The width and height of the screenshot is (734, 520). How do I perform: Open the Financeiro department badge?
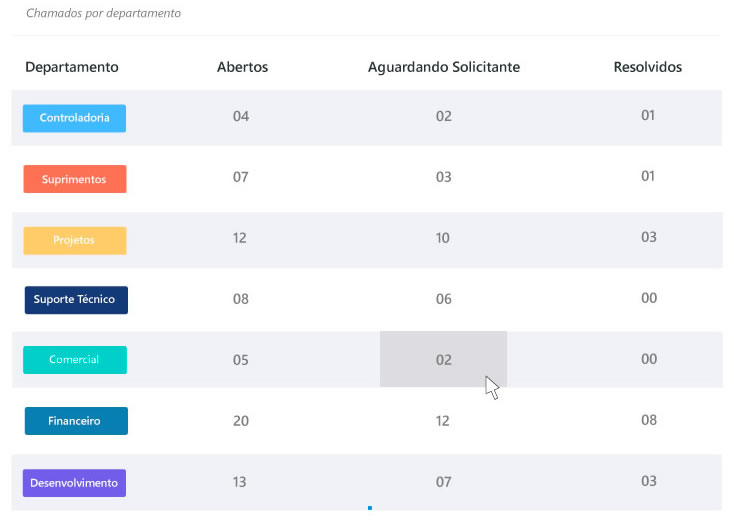click(x=76, y=421)
